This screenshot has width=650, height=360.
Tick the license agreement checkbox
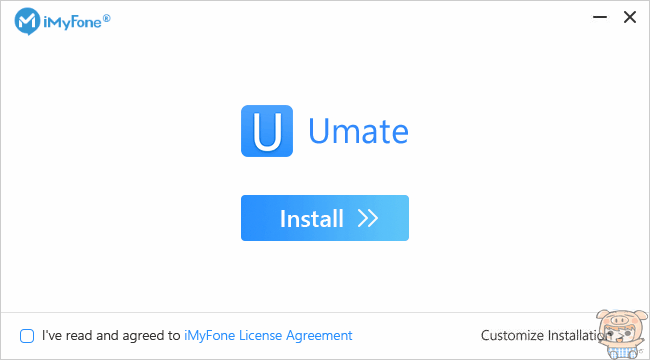27,336
